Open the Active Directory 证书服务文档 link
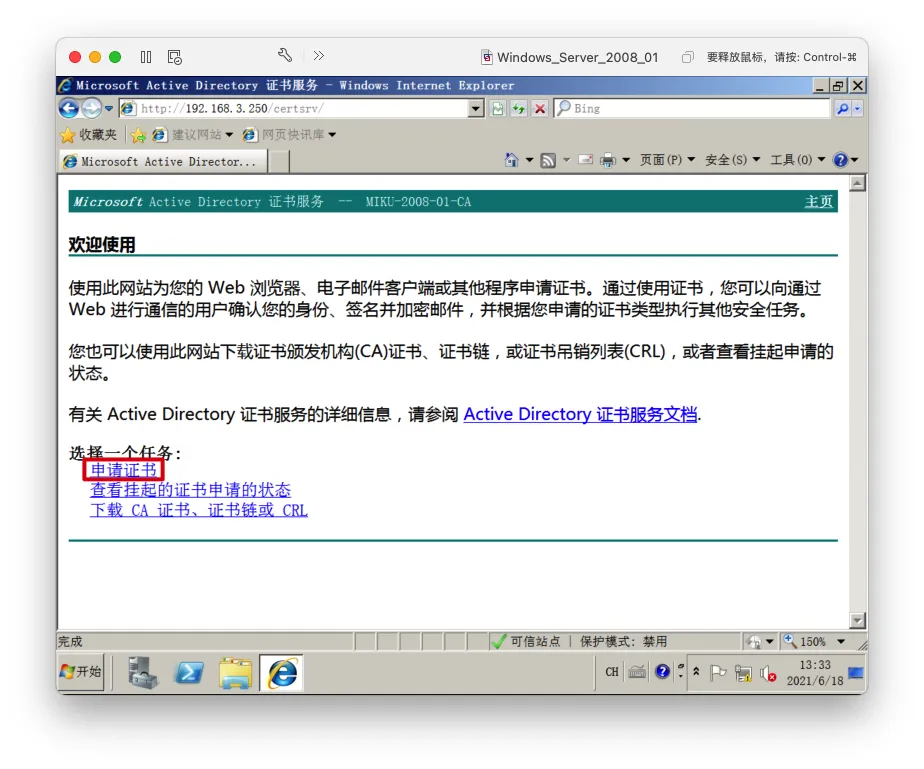 [580, 414]
